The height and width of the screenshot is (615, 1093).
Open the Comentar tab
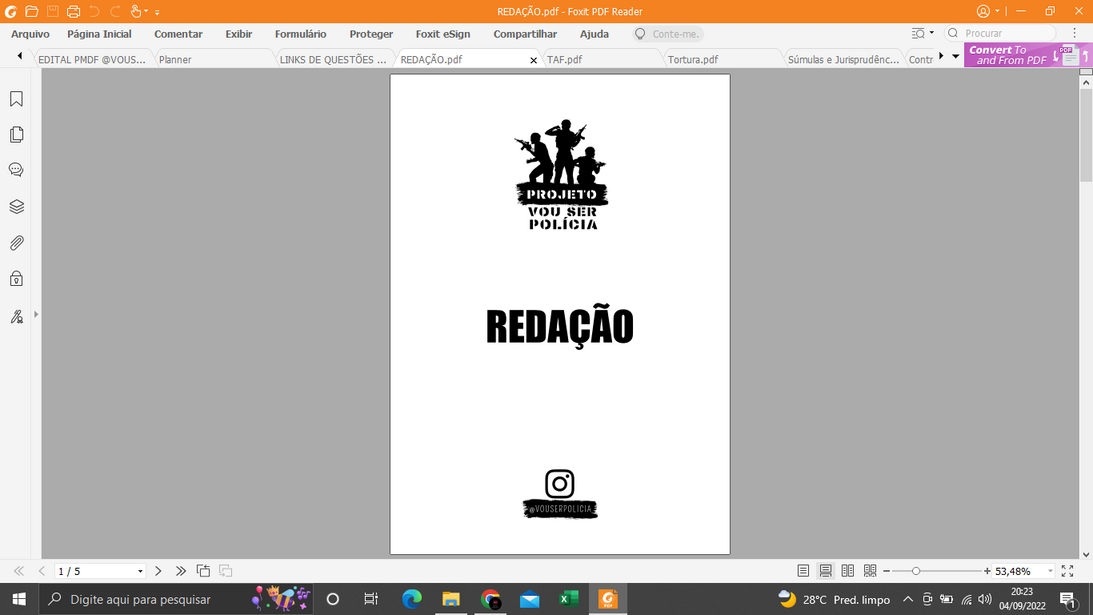tap(178, 34)
